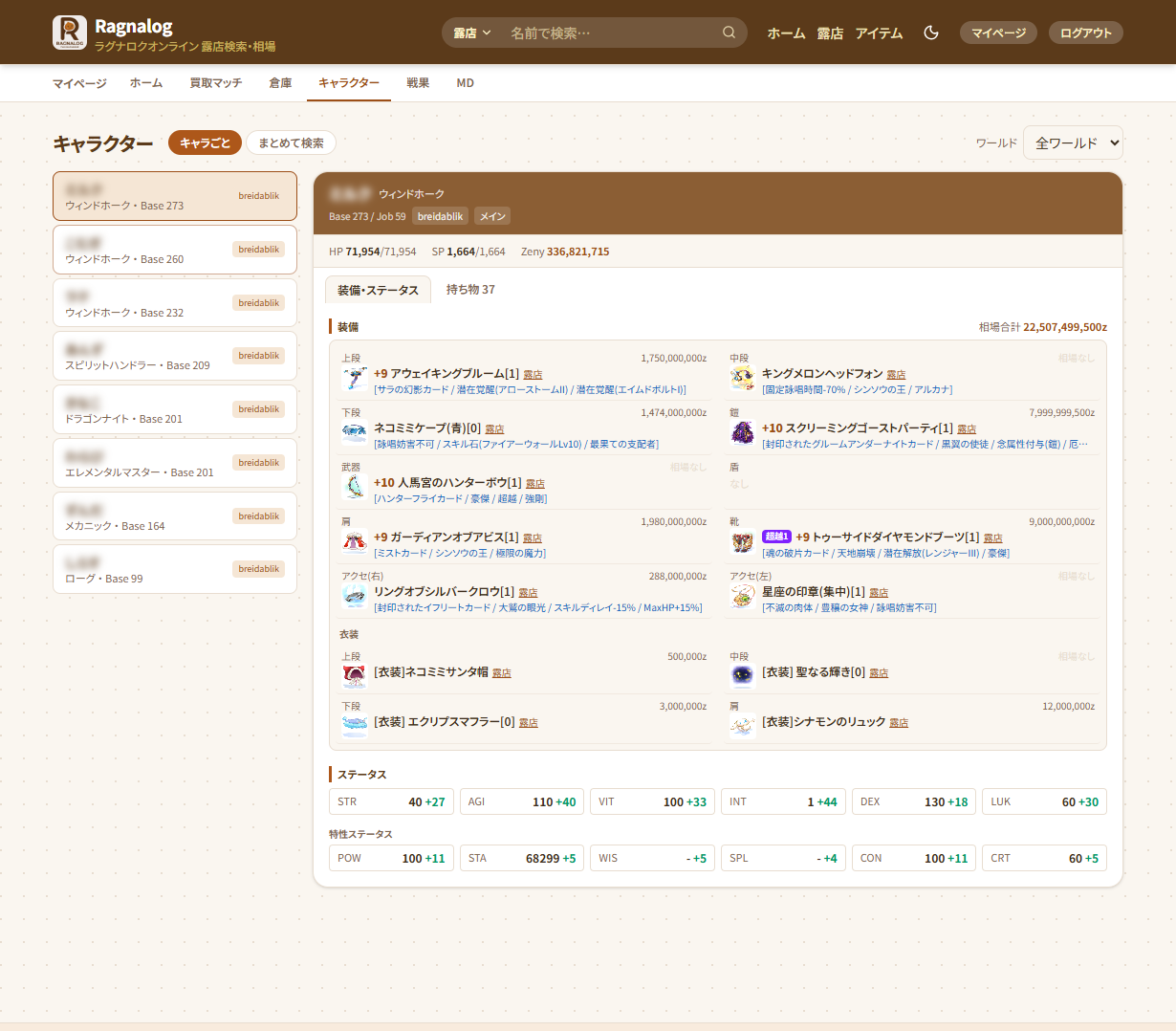This screenshot has height=1031, width=1176.
Task: Click the アウェイキングブルーム item icon
Action: pyautogui.click(x=355, y=379)
